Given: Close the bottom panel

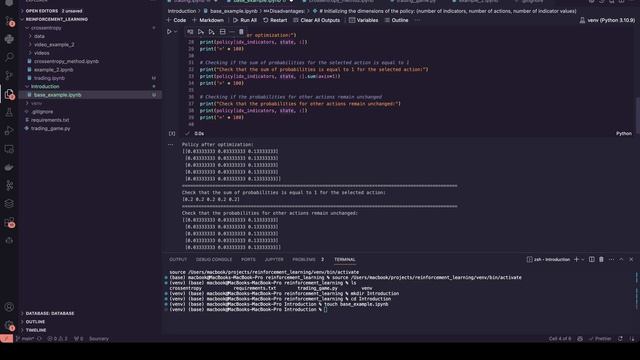Looking at the screenshot, I should 631,259.
